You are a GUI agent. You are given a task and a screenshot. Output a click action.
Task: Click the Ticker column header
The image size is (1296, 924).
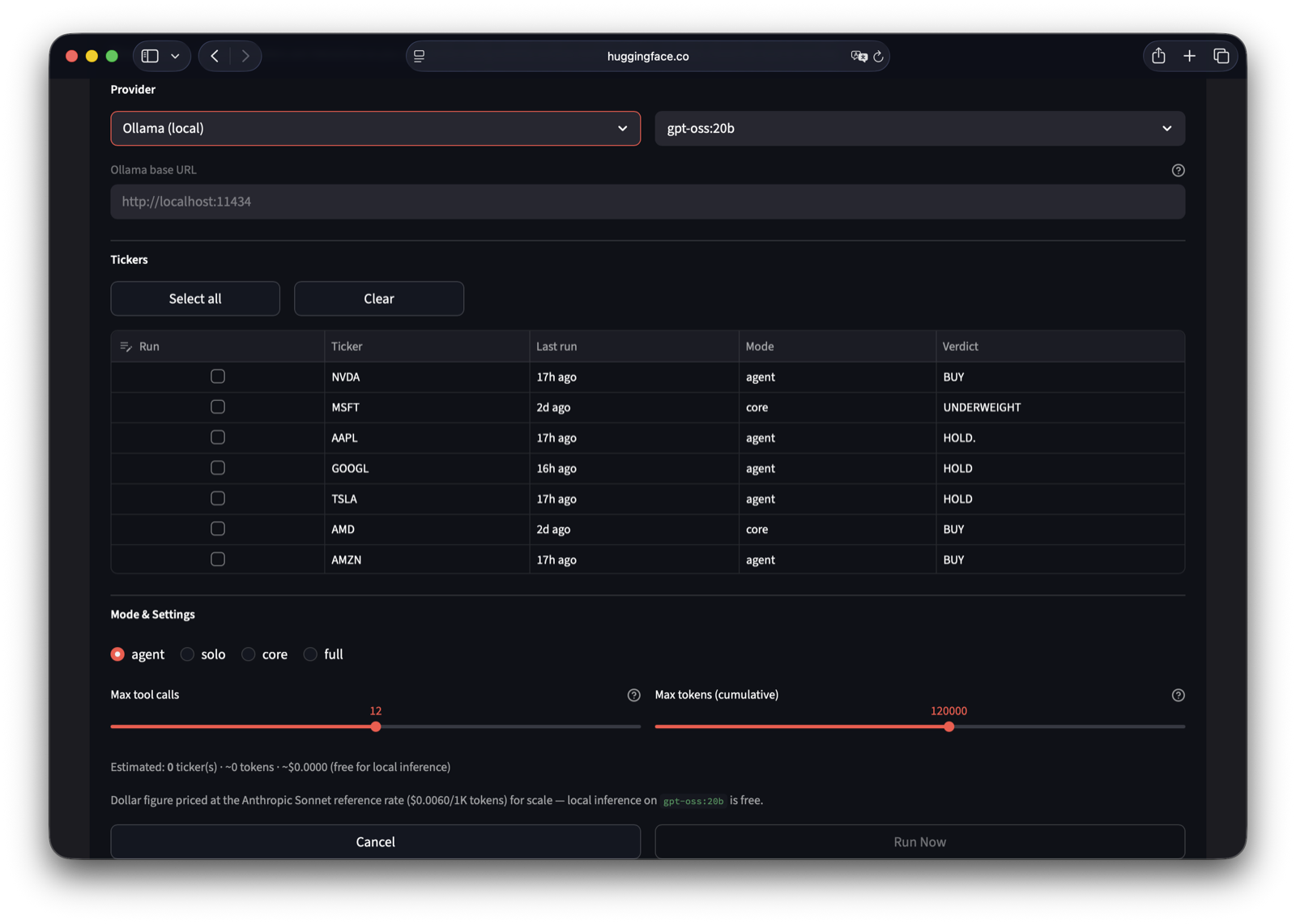point(427,347)
